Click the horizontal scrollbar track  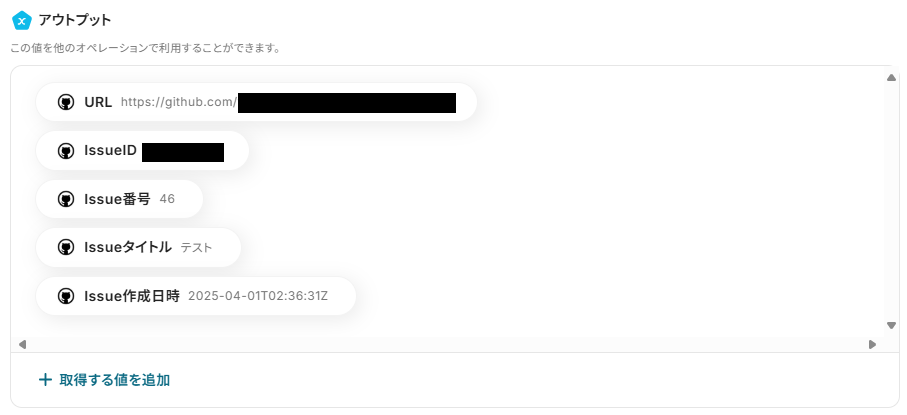pos(447,344)
